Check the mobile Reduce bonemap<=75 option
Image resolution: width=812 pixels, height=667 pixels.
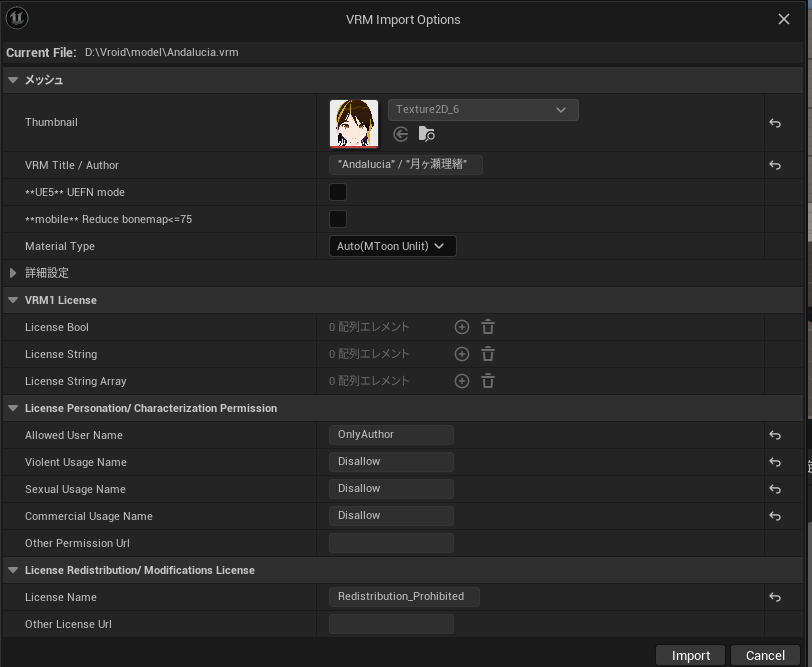point(337,219)
